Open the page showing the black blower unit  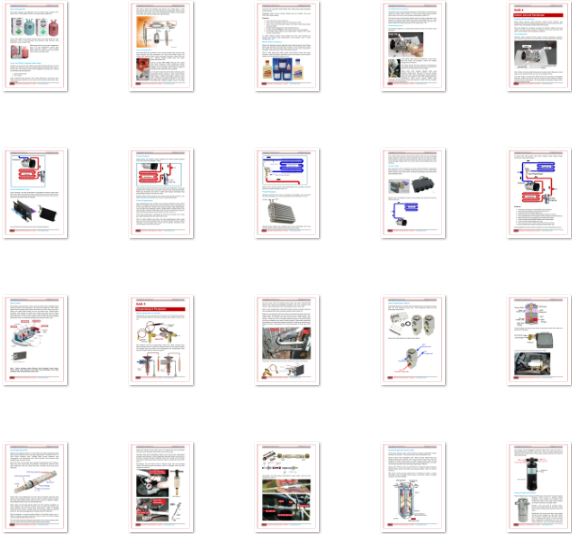pyautogui.click(x=413, y=193)
